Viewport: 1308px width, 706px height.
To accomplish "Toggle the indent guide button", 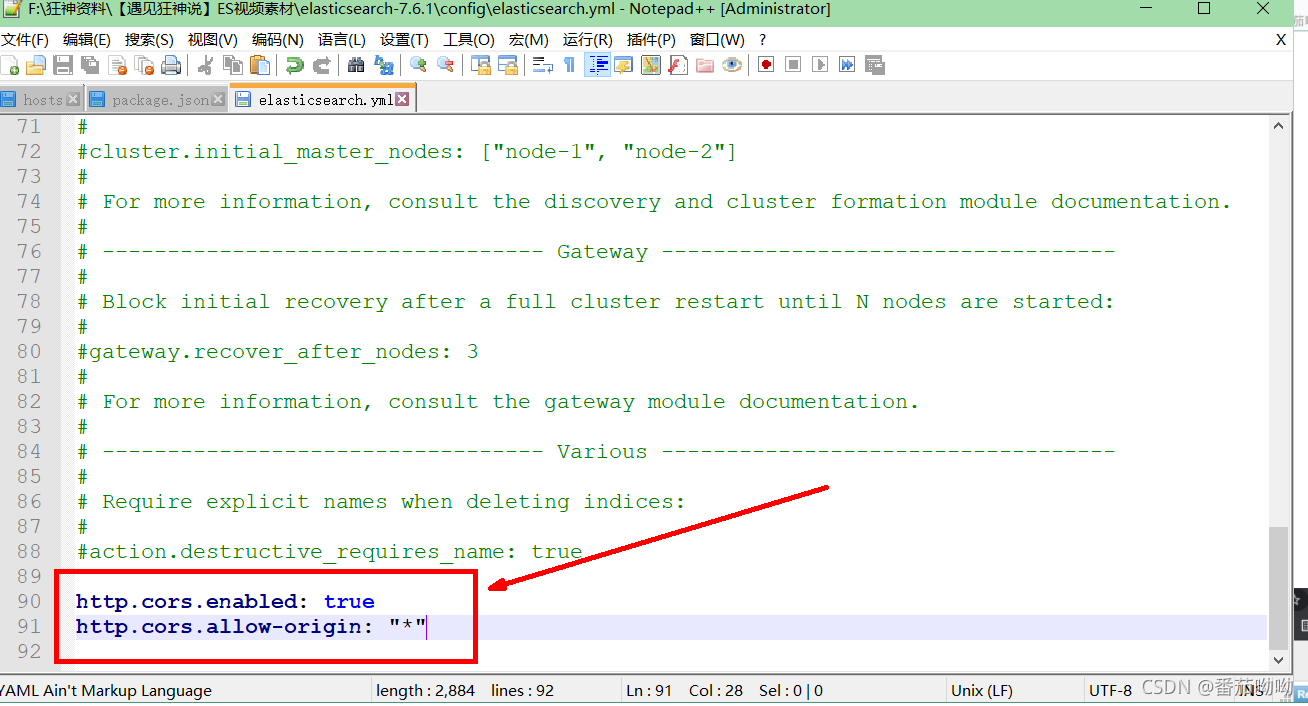I will tap(598, 66).
